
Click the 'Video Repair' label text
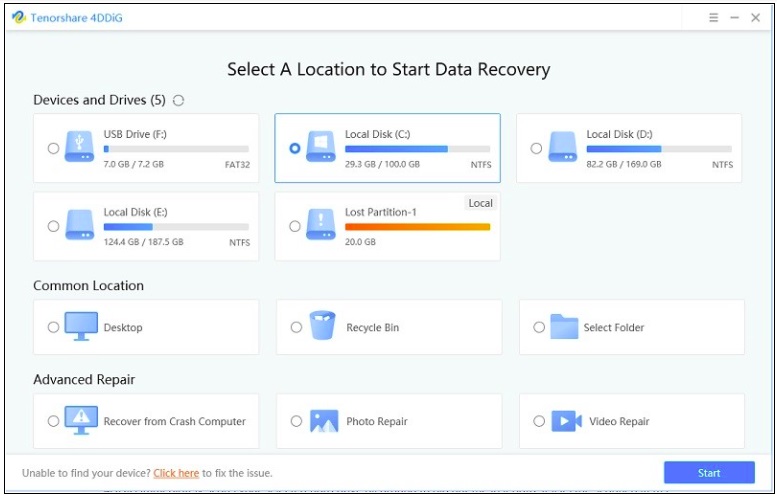click(x=619, y=422)
